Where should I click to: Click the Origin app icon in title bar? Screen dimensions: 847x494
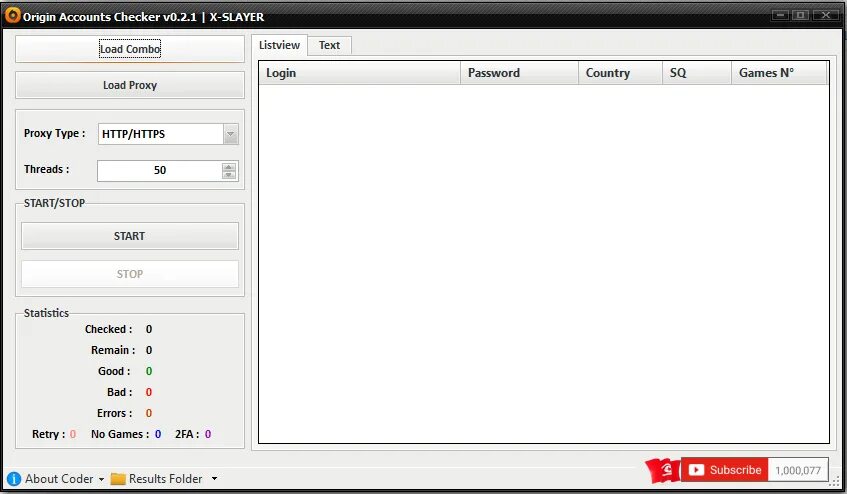(x=12, y=16)
